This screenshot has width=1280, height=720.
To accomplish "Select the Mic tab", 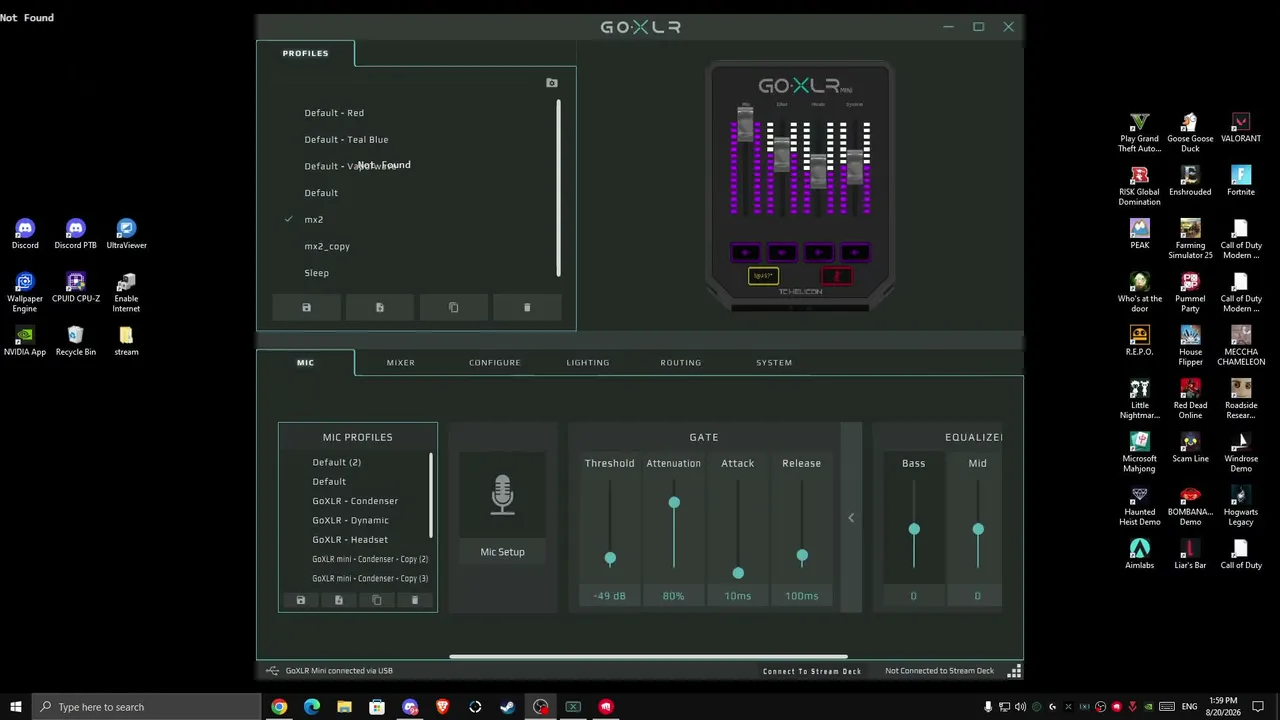I will pos(305,362).
